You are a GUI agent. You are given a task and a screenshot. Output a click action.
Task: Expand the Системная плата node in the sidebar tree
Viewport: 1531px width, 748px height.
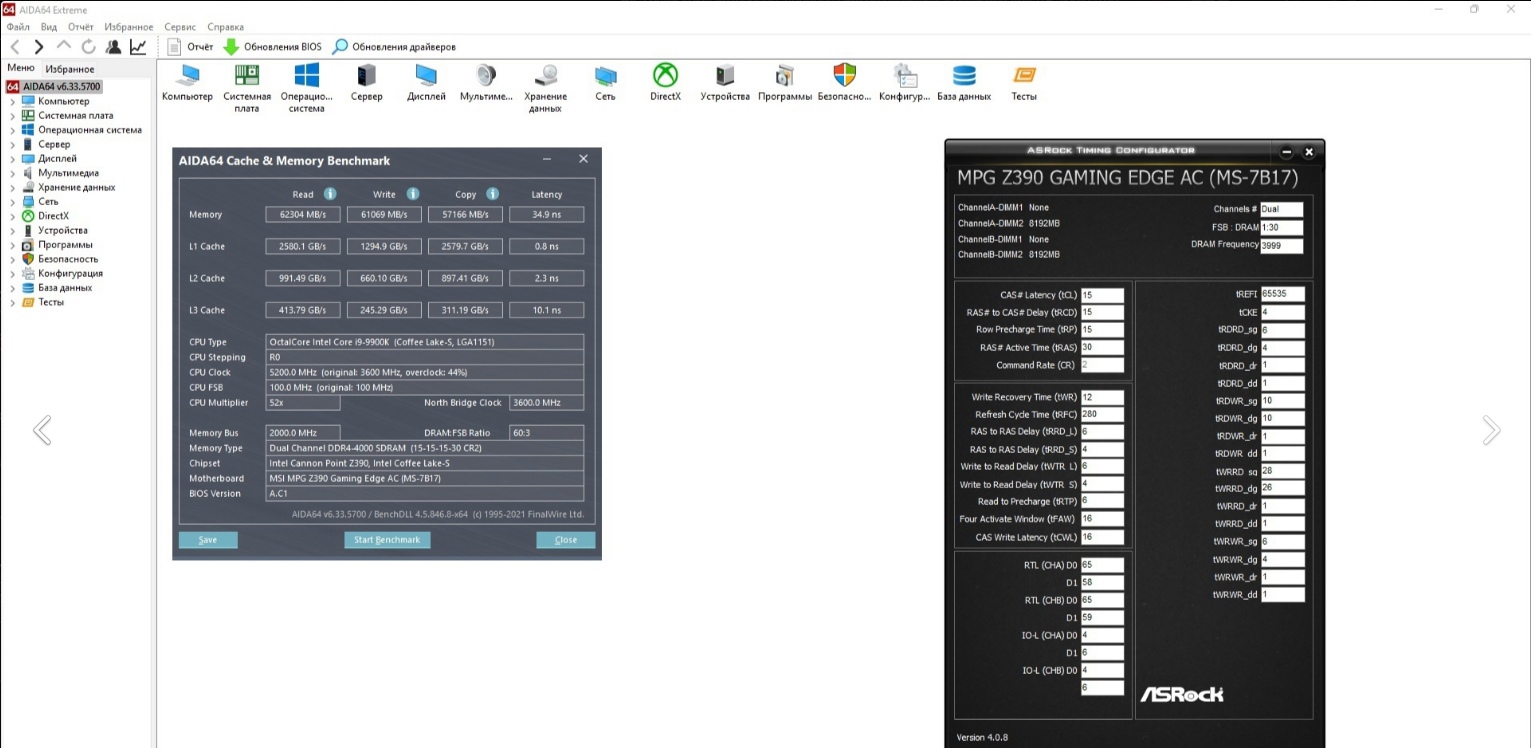click(13, 116)
